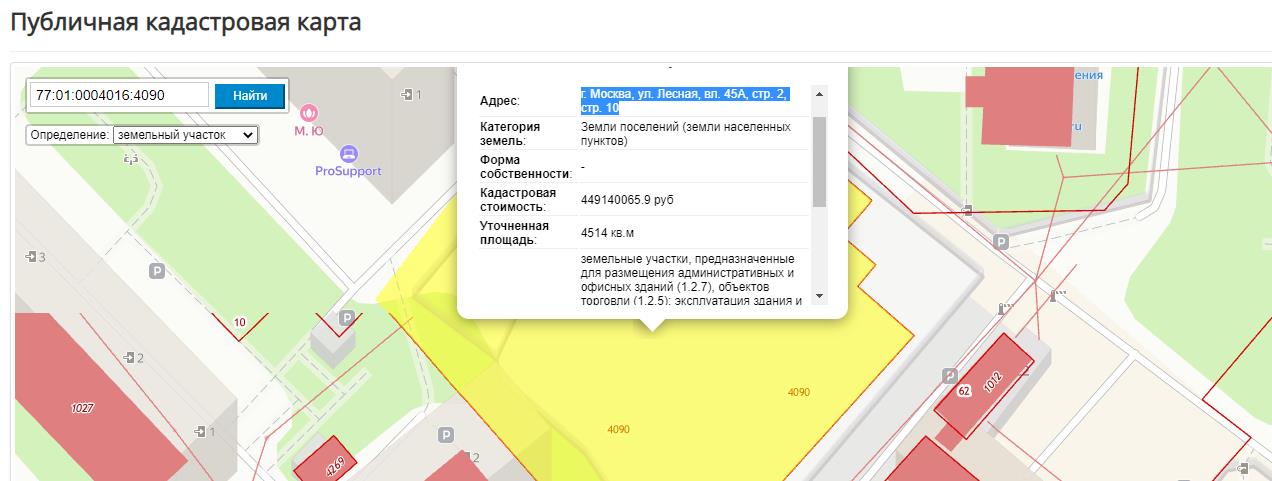
Task: Open the Определение object type dropdown
Action: tap(186, 134)
